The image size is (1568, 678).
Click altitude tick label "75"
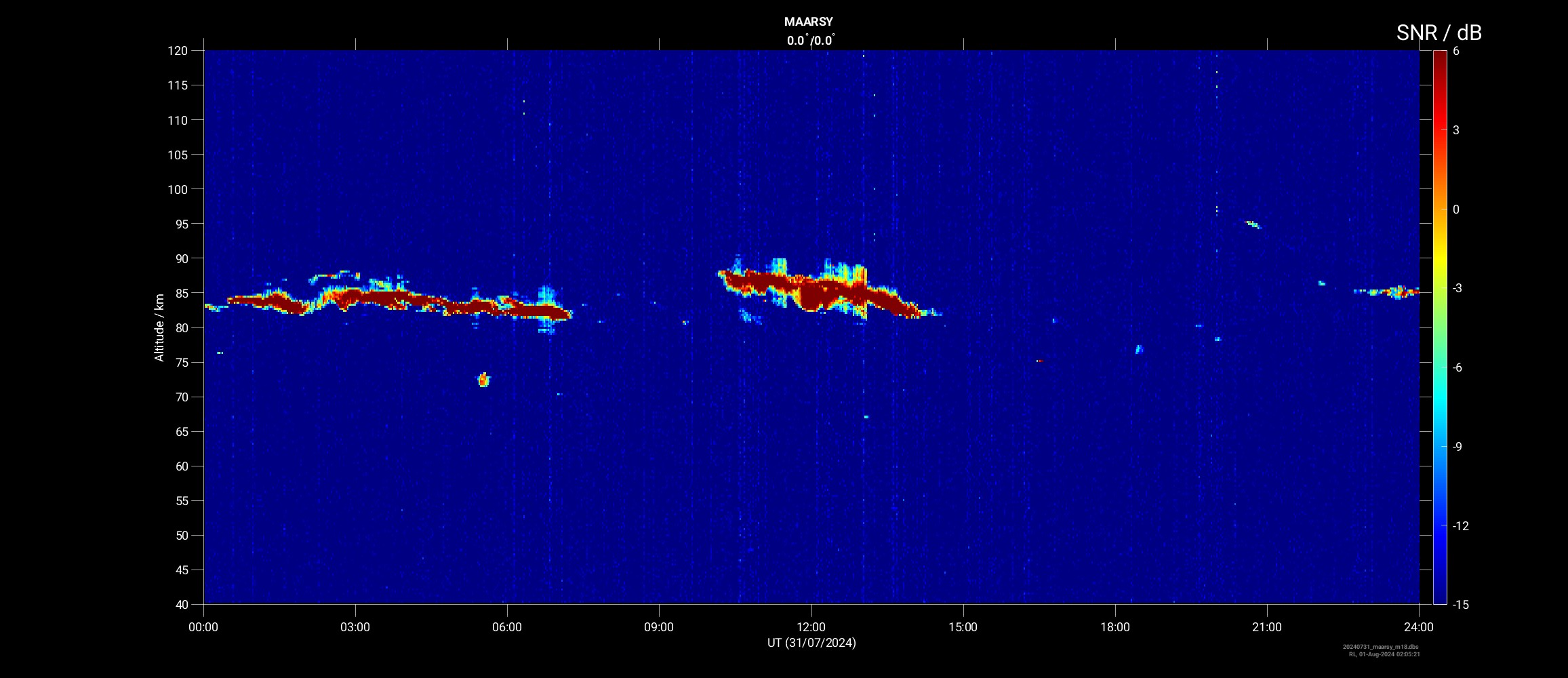pos(181,362)
